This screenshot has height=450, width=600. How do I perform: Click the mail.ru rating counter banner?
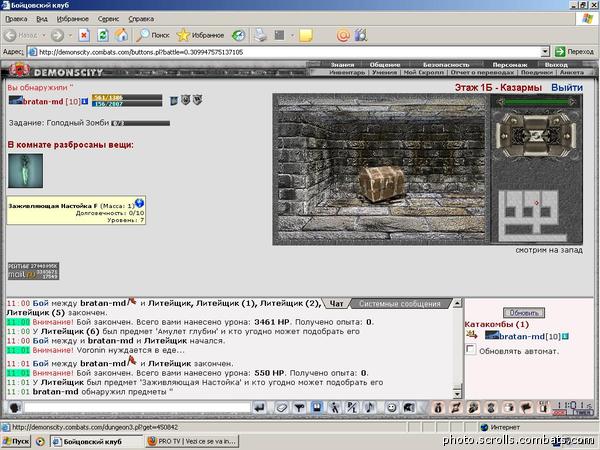(x=33, y=271)
